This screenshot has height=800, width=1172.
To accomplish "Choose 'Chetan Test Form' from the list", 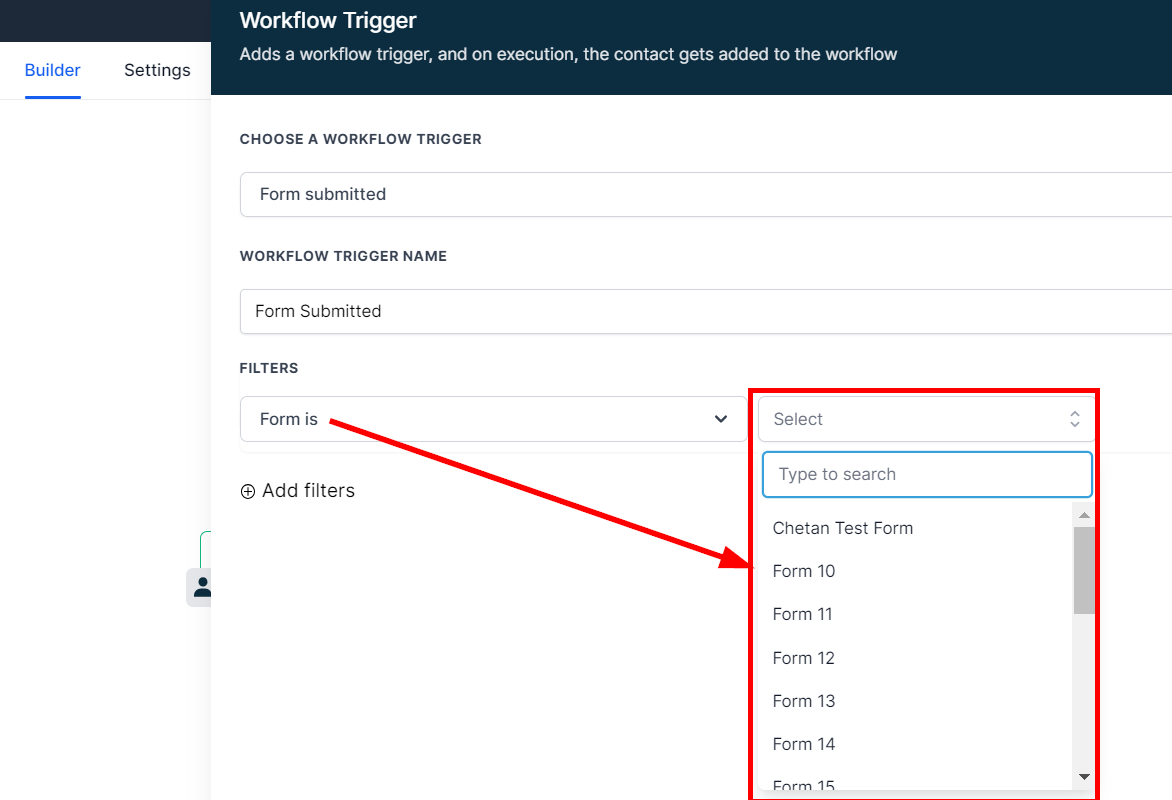I will click(842, 528).
